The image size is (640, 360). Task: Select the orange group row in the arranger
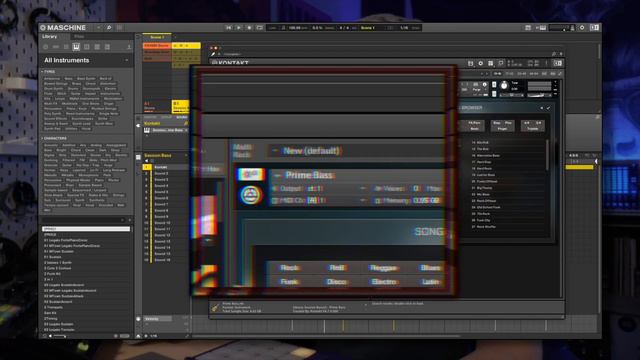tap(157, 46)
